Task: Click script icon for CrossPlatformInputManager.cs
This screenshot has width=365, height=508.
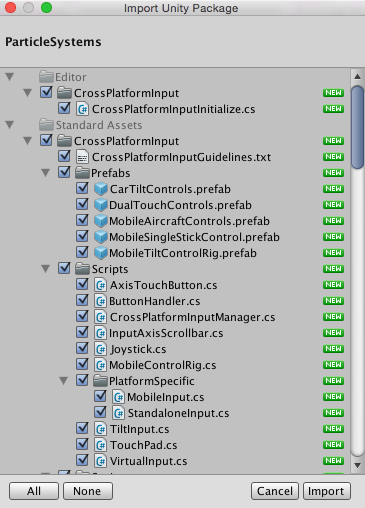Action: 100,317
